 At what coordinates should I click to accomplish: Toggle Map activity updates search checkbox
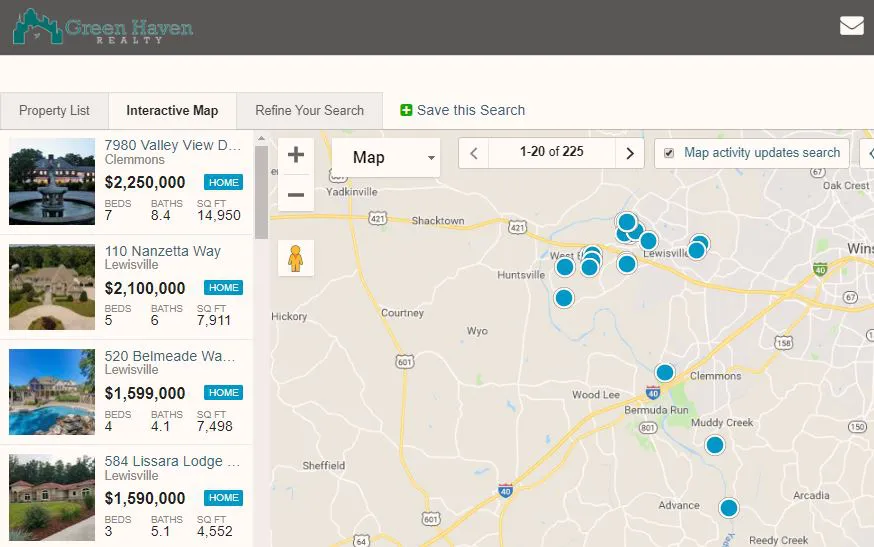point(669,153)
